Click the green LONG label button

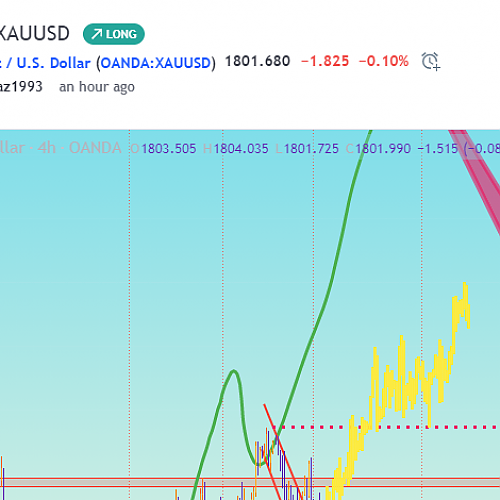[x=114, y=34]
